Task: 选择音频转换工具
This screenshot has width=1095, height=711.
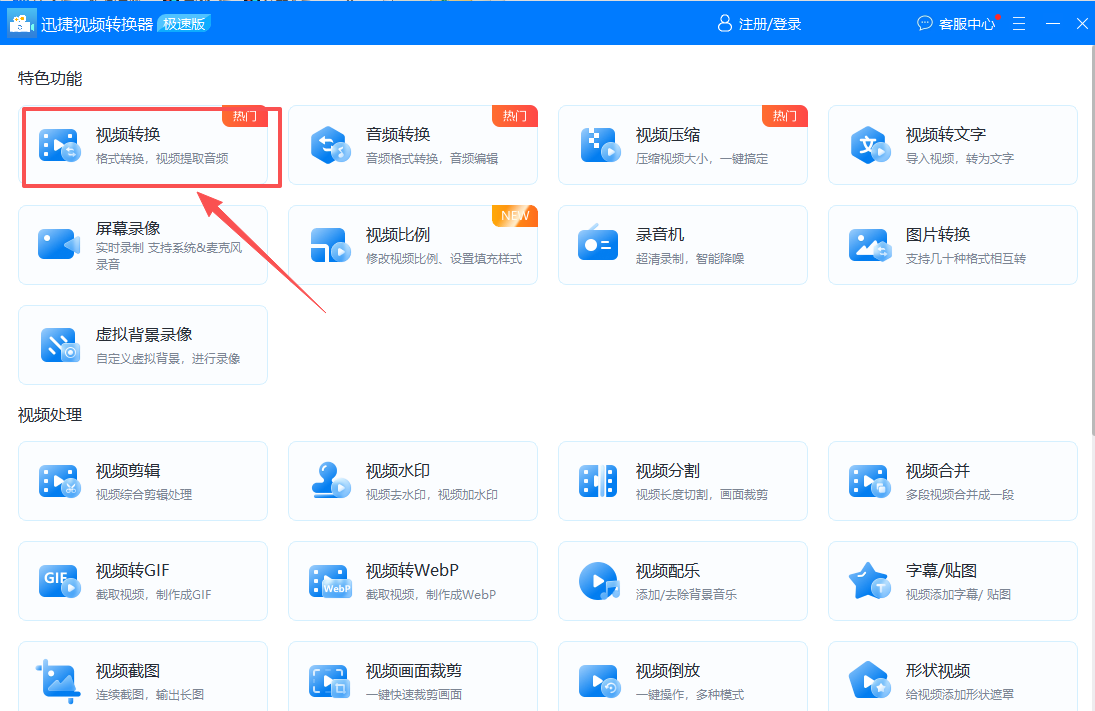Action: (412, 145)
